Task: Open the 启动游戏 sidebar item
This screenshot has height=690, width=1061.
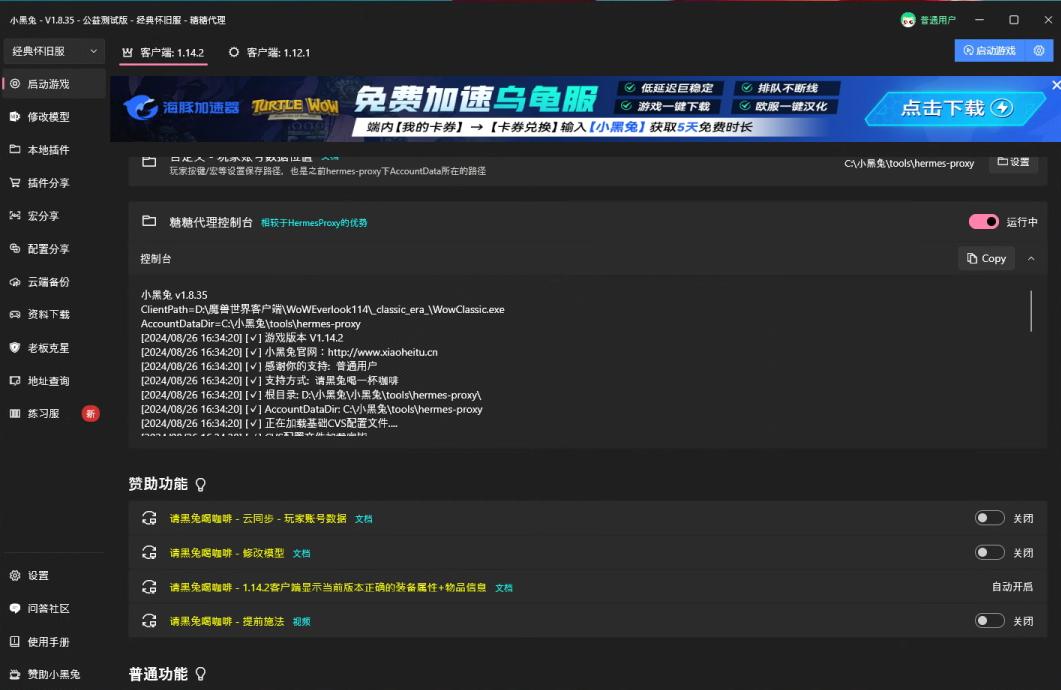Action: pyautogui.click(x=54, y=84)
